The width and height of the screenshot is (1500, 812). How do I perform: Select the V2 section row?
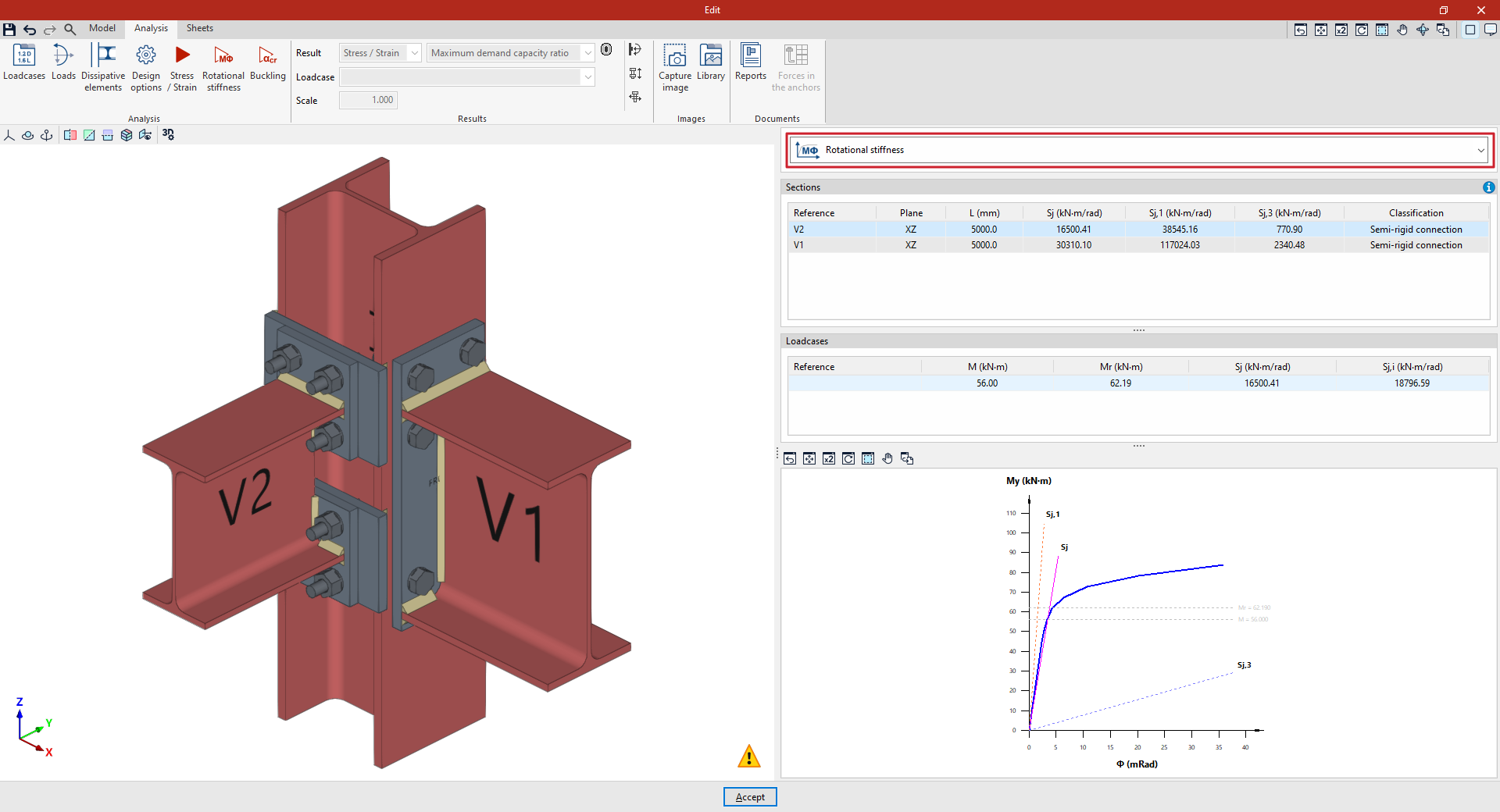1139,230
